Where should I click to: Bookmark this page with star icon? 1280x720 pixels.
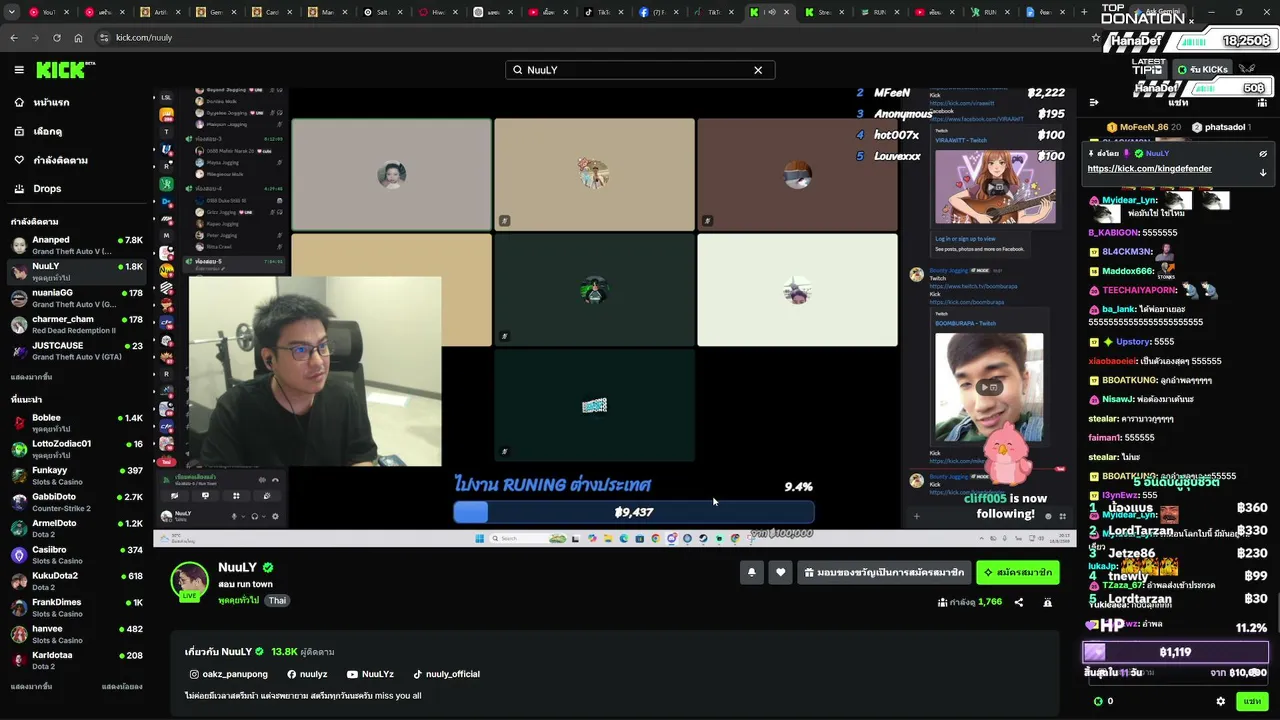pos(1096,37)
